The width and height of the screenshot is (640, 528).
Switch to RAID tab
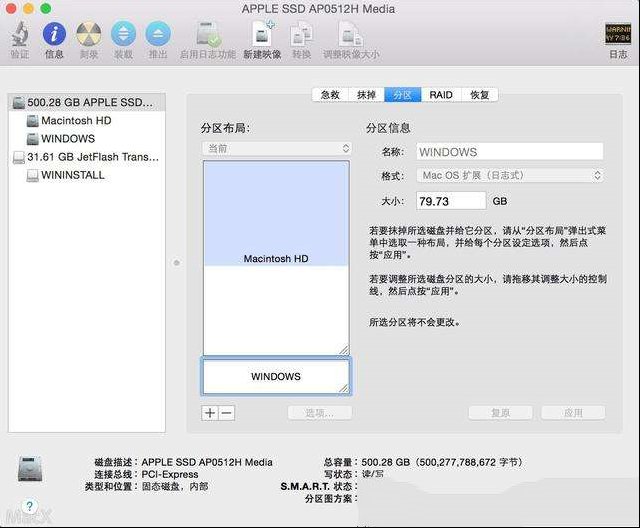tap(441, 95)
